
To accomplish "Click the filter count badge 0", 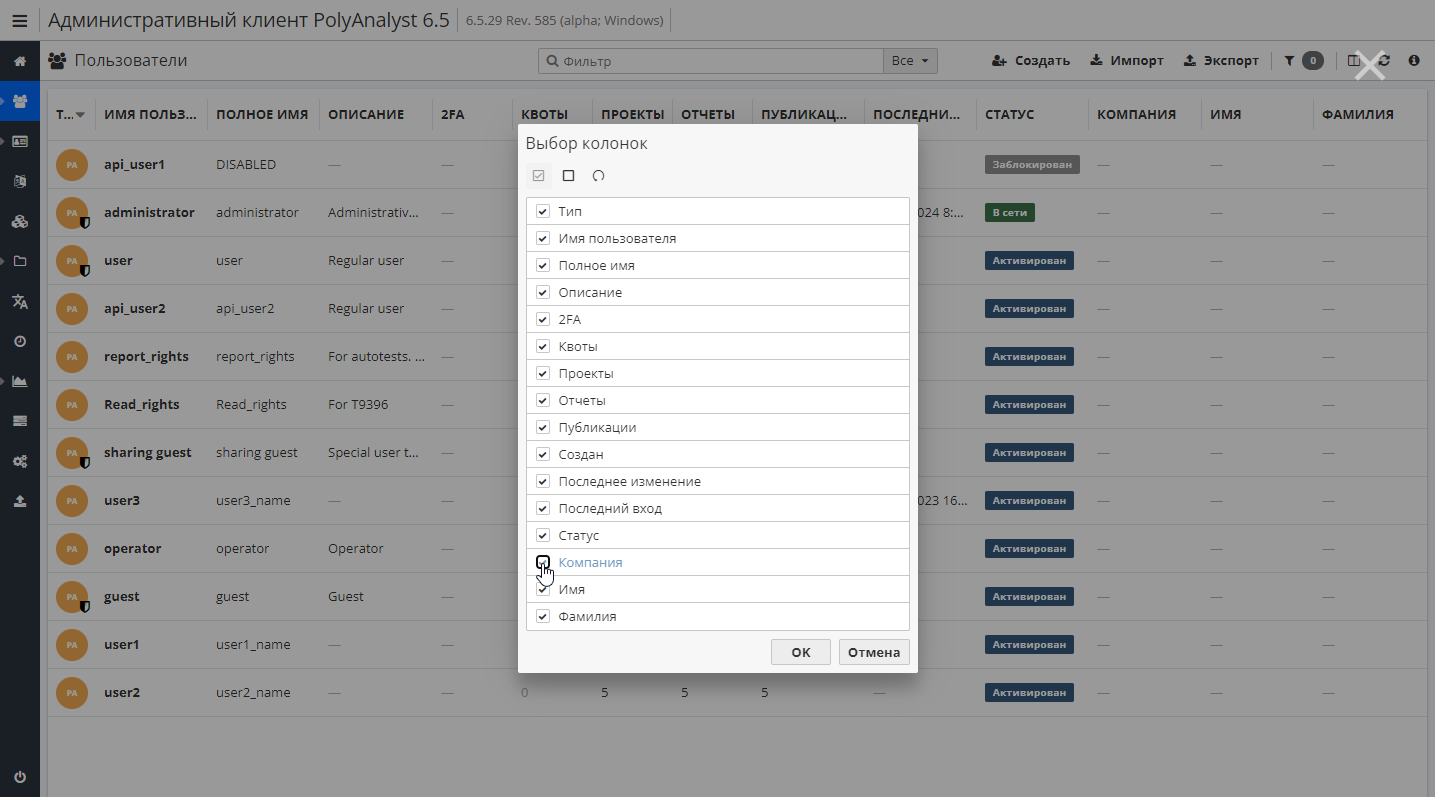I will click(1312, 61).
